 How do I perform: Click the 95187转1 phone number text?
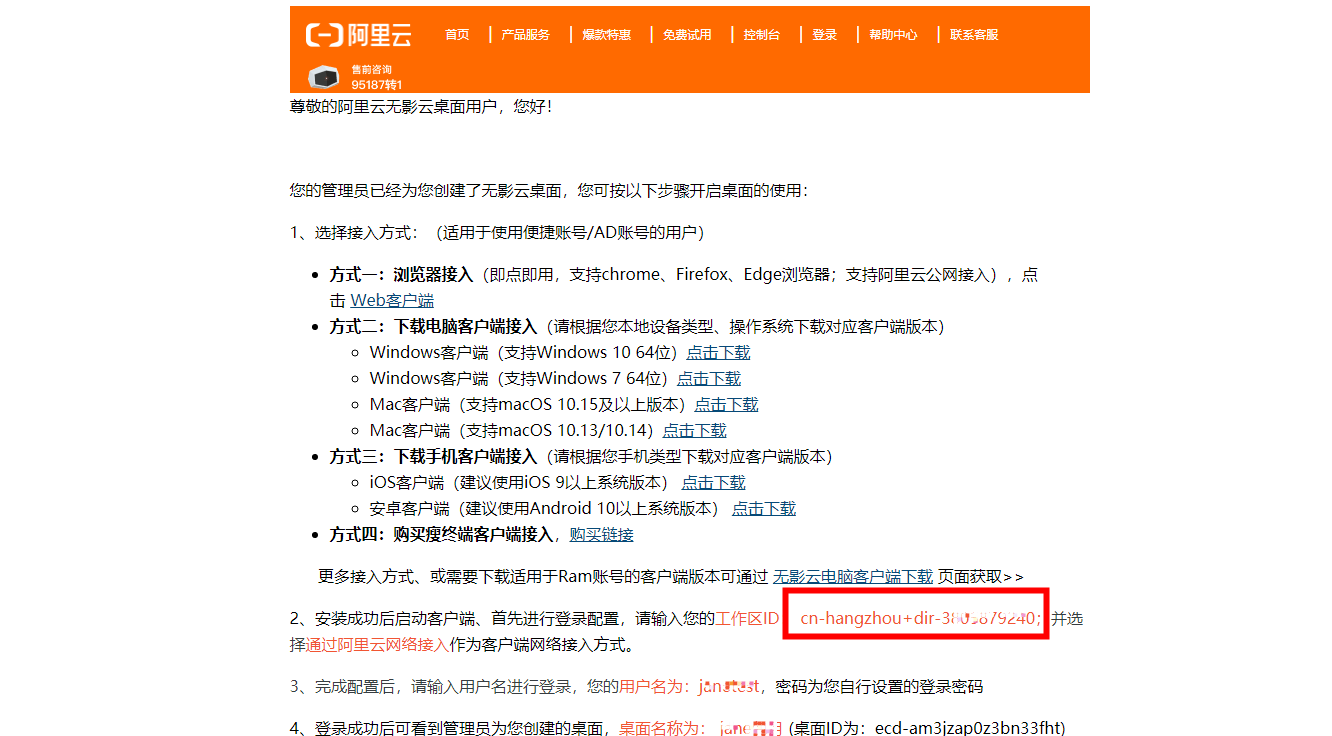pos(376,85)
